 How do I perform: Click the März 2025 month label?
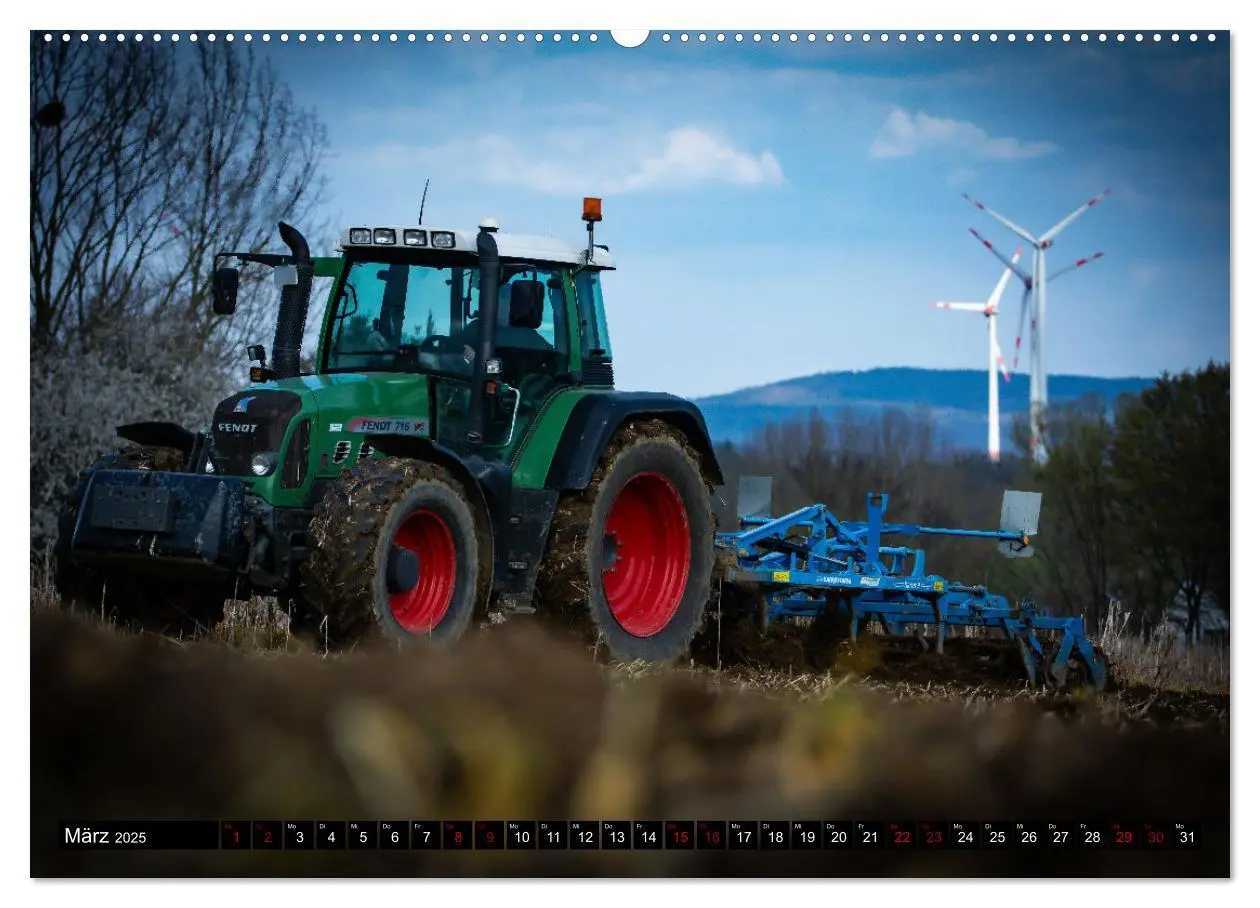(105, 837)
